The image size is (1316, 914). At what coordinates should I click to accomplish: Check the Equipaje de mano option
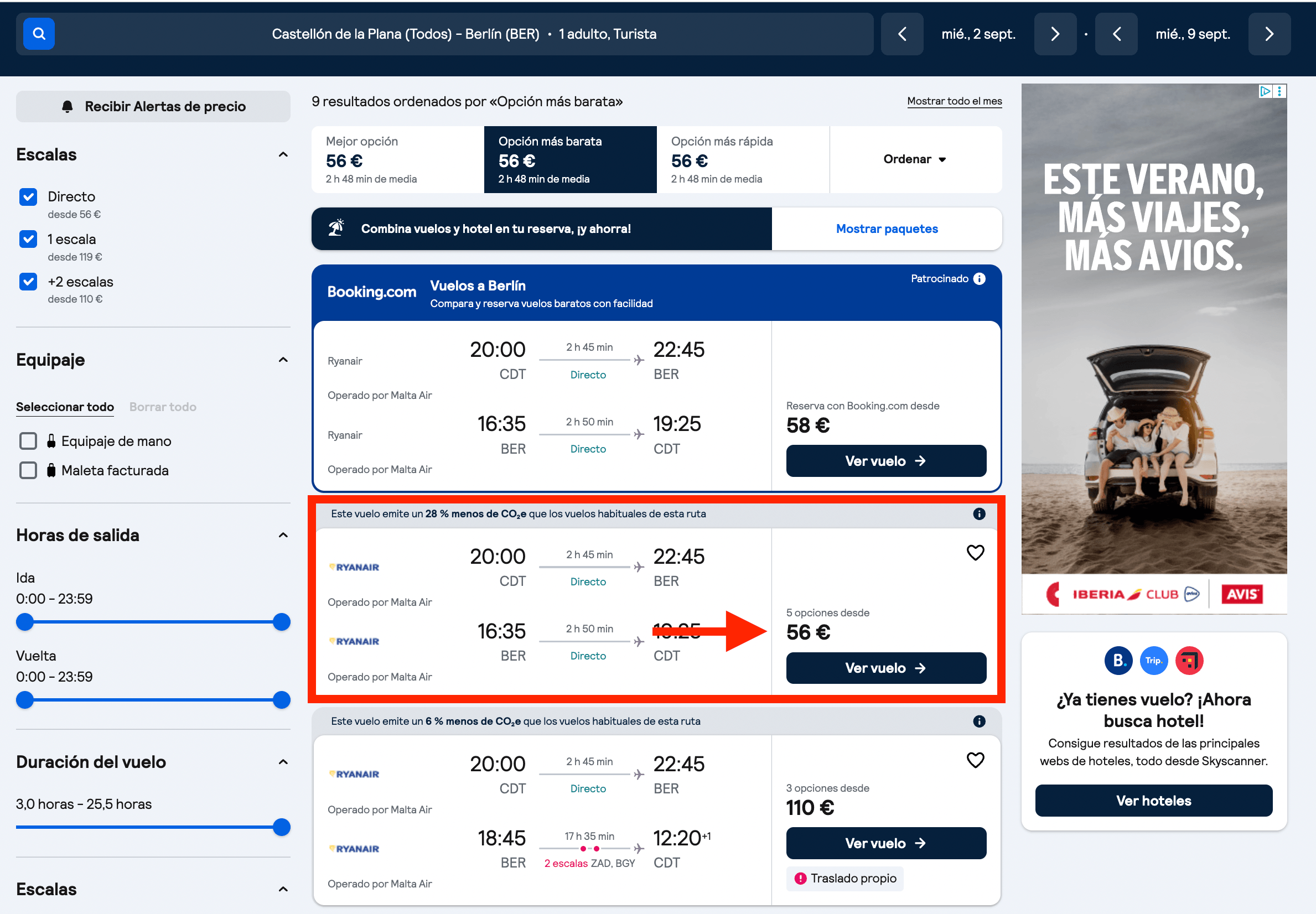point(28,441)
